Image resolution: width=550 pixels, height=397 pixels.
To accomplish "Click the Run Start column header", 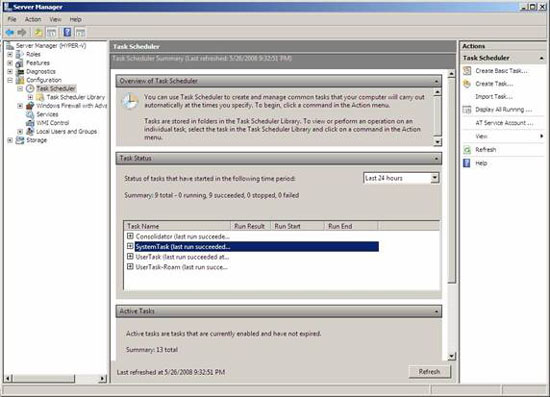I will 297,226.
